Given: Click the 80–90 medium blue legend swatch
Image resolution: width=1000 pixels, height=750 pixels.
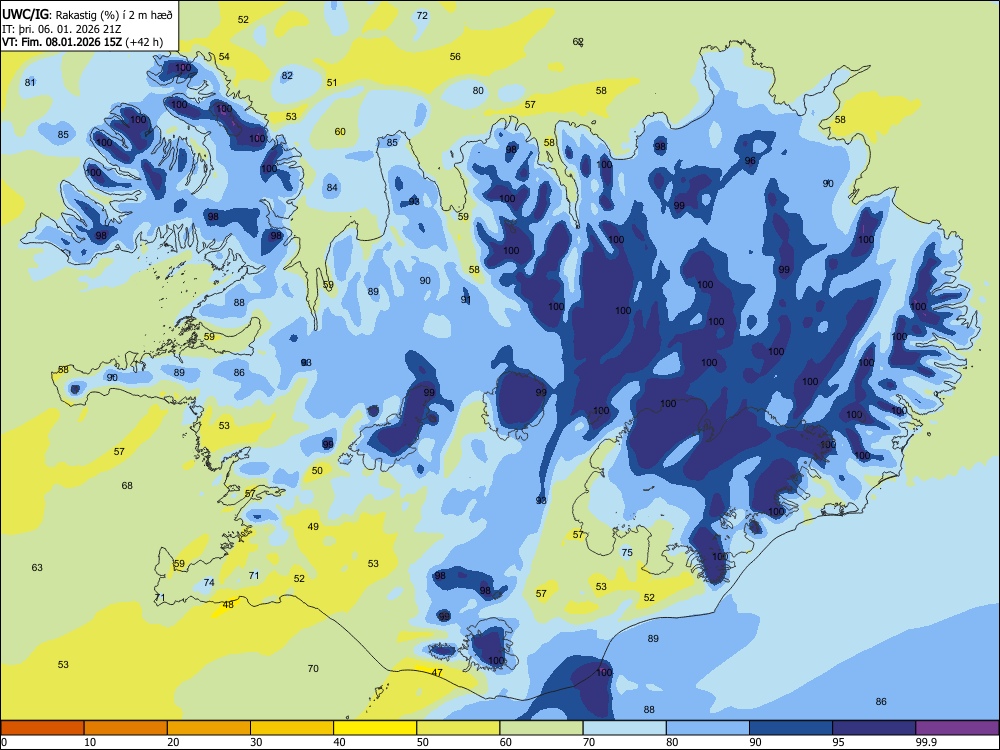Looking at the screenshot, I should point(708,728).
